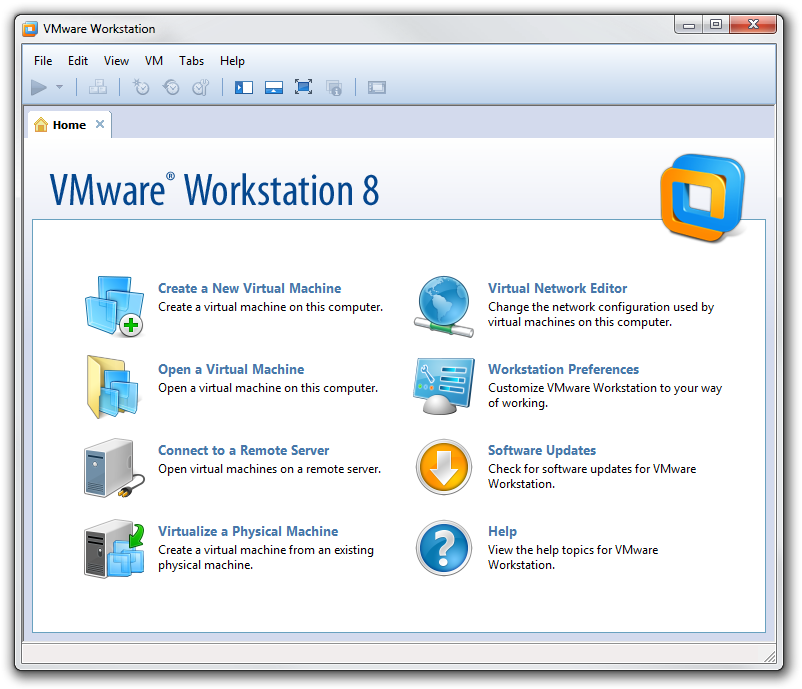
Task: Select the console view toolbar icon
Action: tap(376, 87)
